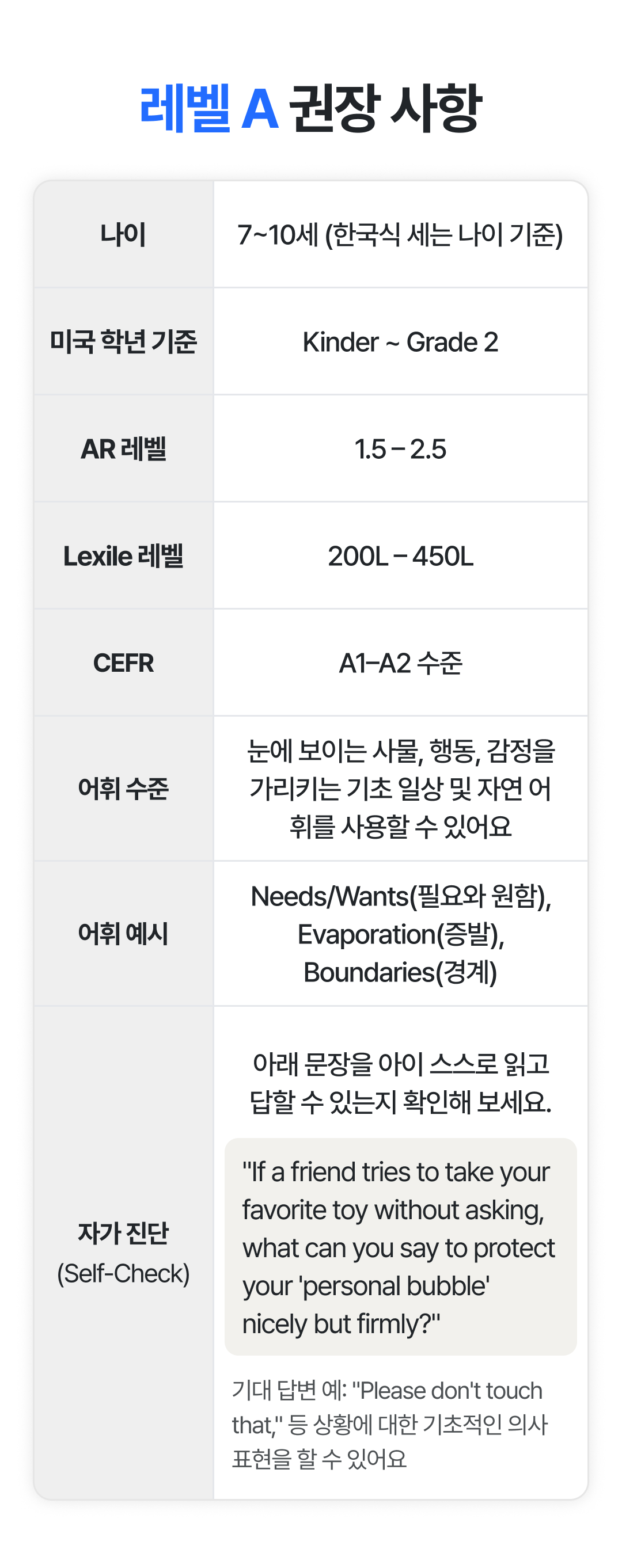Click the 레벨 A 권장 사항 title

click(x=310, y=109)
